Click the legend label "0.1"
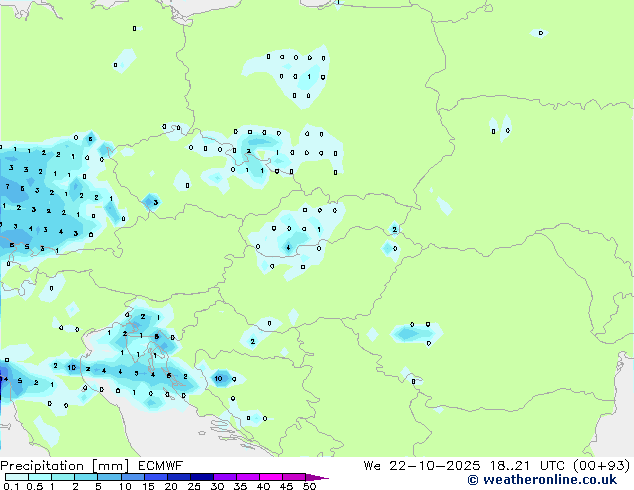Screen dimensions: 634x490 (11, 486)
